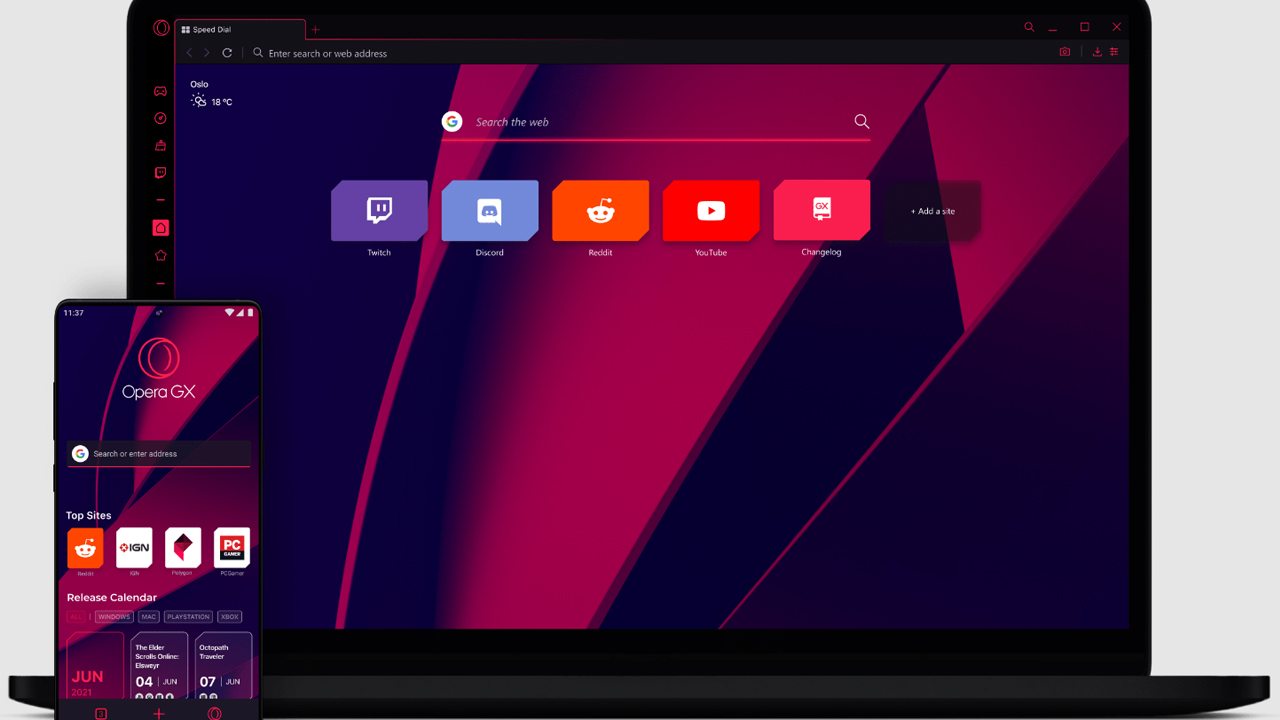The image size is (1280, 720).
Task: Open the Bookmarks star-shaped sidebar icon
Action: click(x=160, y=256)
